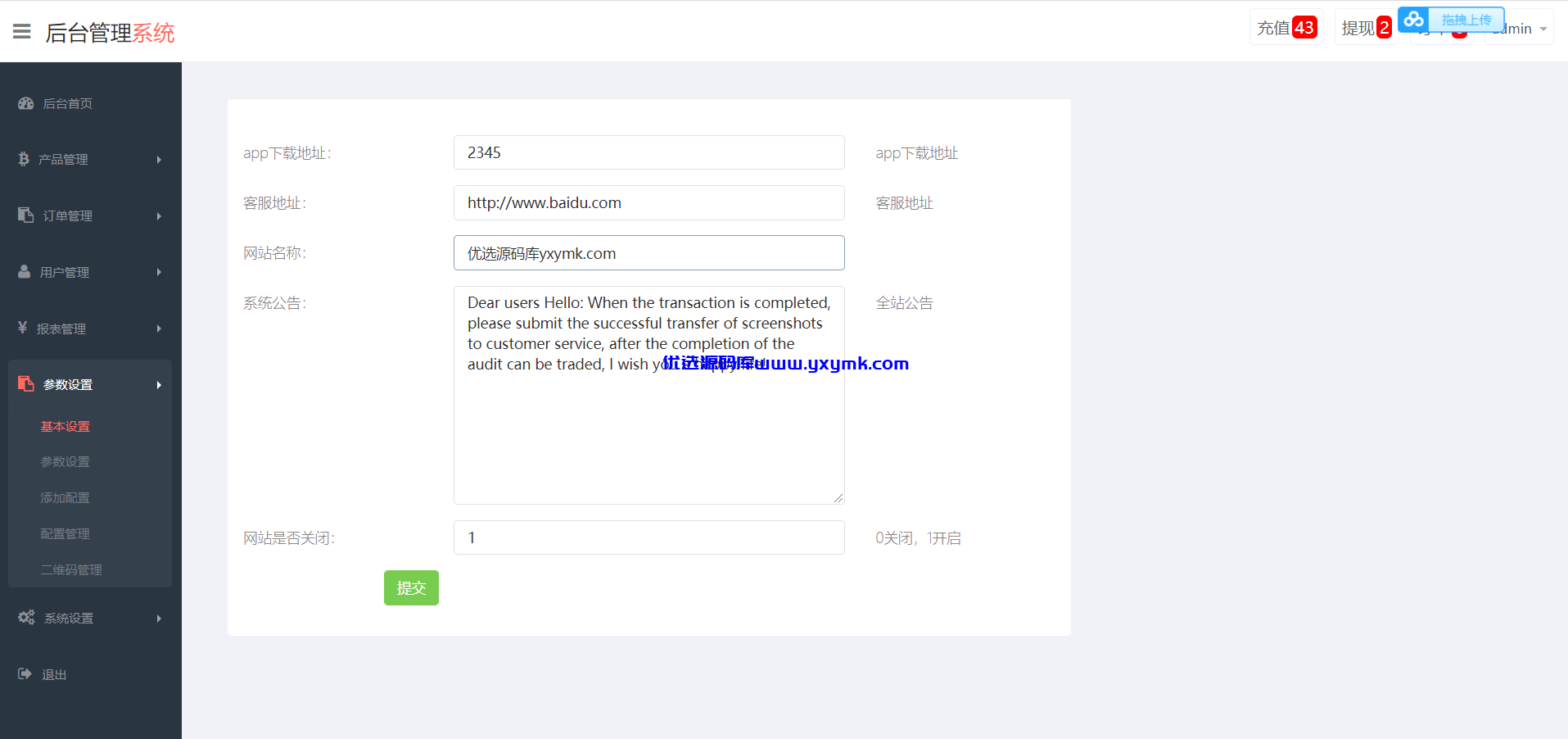Screen dimensions: 1568x739
Task: Click the logout icon beside 退出
Action: pyautogui.click(x=25, y=673)
